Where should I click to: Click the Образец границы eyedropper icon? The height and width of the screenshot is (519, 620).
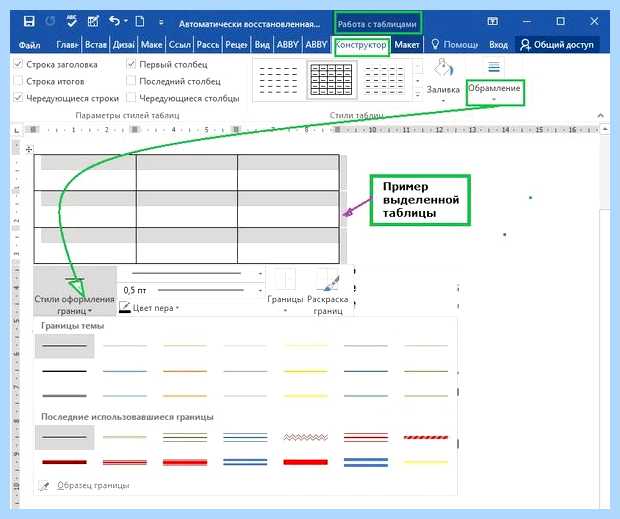(x=45, y=485)
